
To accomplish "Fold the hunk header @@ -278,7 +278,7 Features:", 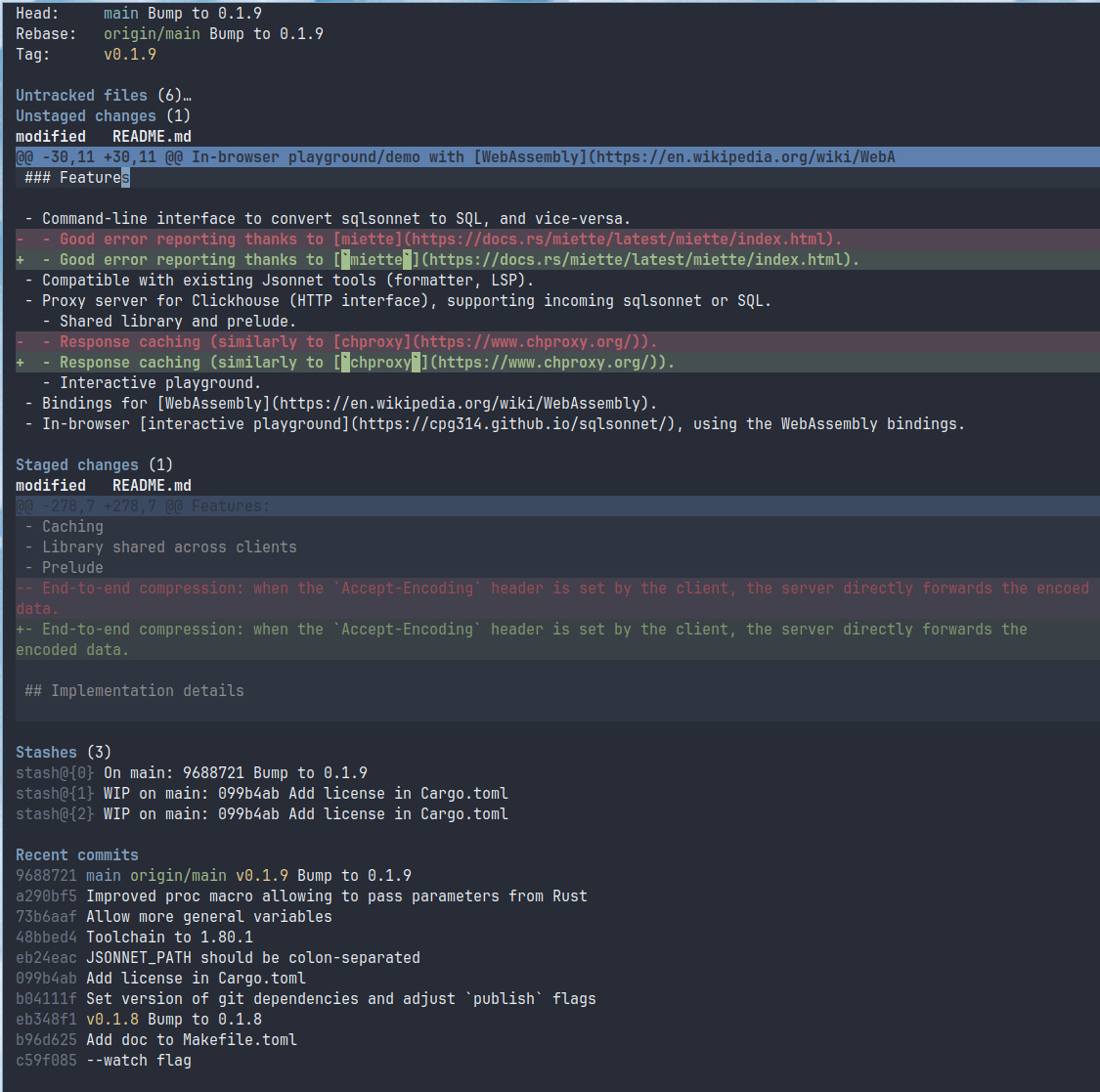I will coord(557,505).
